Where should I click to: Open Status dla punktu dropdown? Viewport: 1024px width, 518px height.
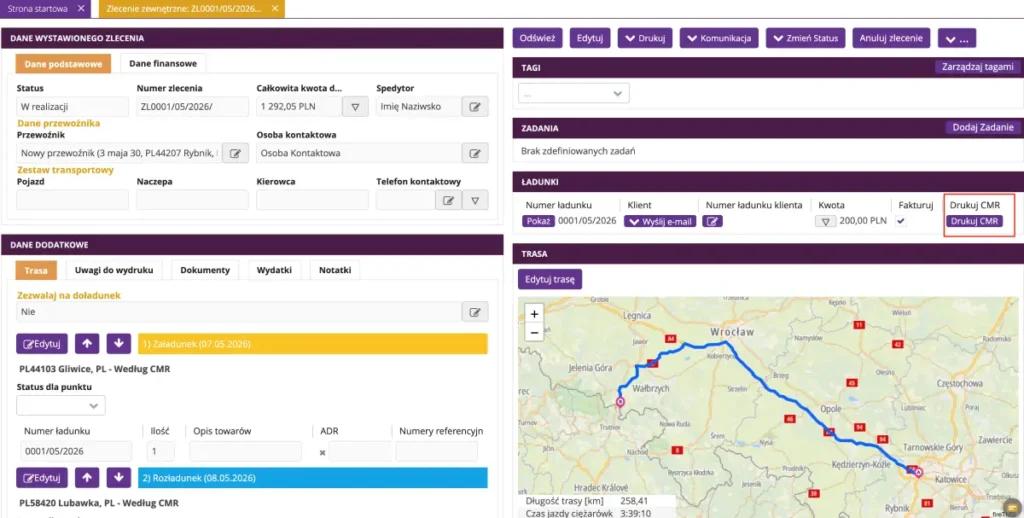61,406
